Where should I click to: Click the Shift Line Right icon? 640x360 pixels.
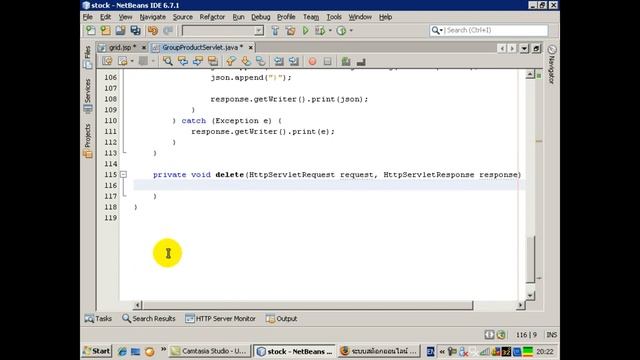[x=293, y=61]
